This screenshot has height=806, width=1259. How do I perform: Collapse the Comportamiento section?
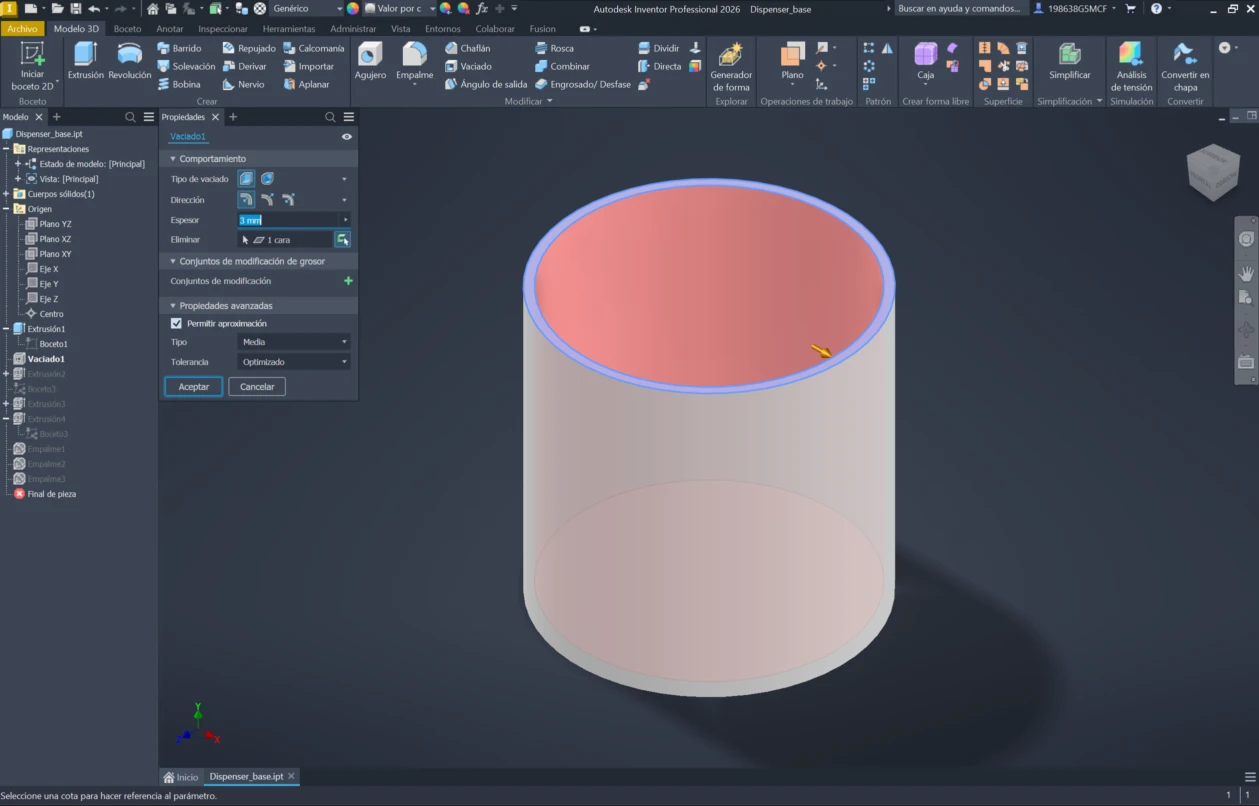(x=172, y=159)
